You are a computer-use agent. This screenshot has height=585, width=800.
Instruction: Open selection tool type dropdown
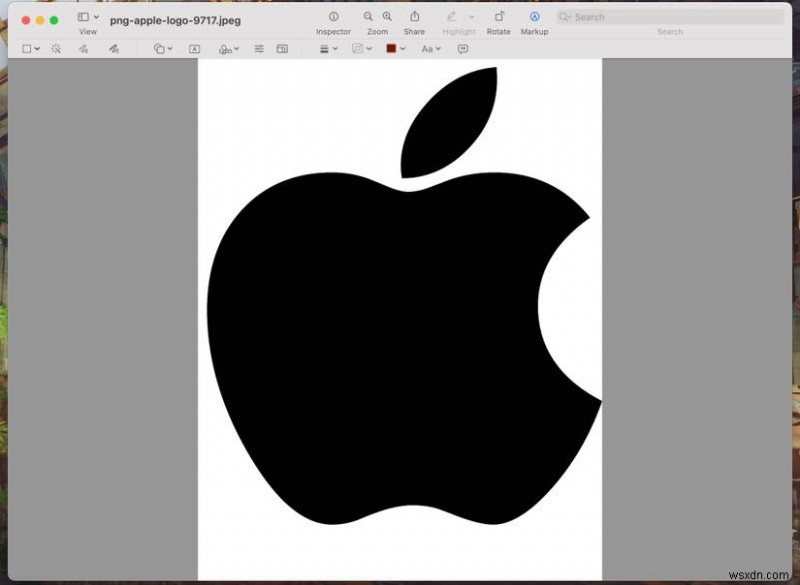37,49
